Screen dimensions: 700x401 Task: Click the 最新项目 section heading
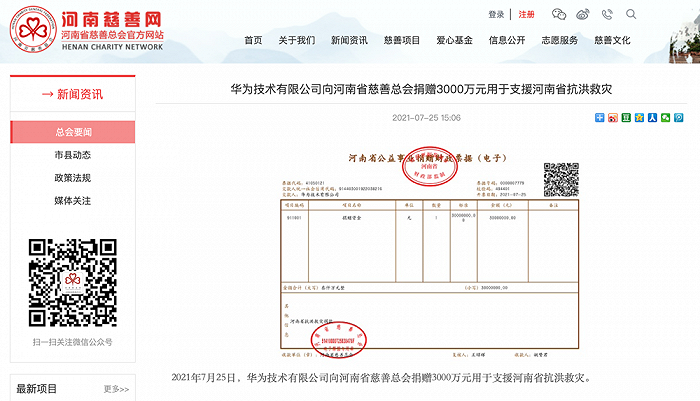click(37, 389)
